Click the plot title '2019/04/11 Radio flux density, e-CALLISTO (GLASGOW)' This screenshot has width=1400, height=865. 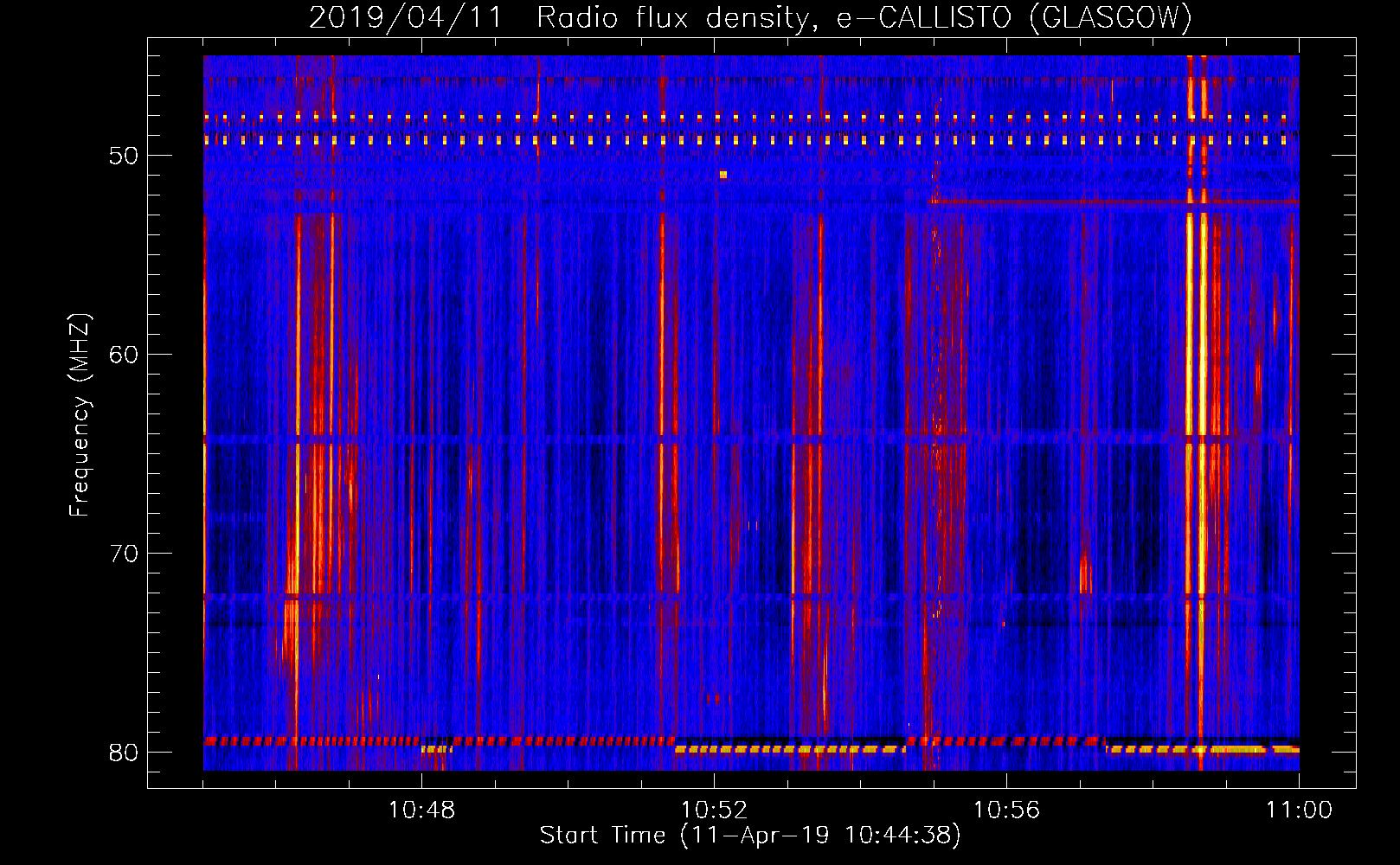point(750,17)
